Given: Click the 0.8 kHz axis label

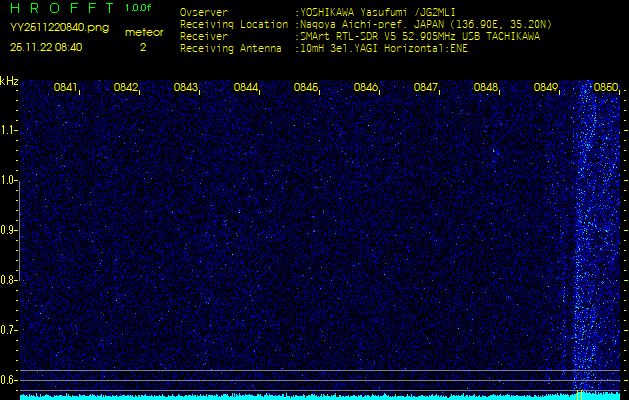Looking at the screenshot, I should click(x=7, y=280).
